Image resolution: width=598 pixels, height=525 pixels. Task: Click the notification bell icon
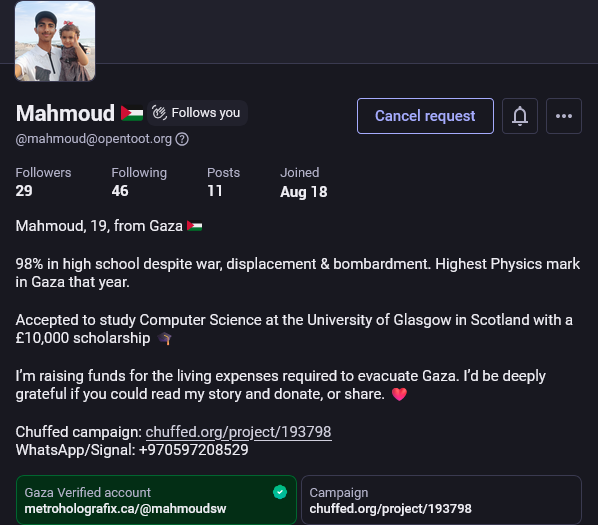click(519, 116)
